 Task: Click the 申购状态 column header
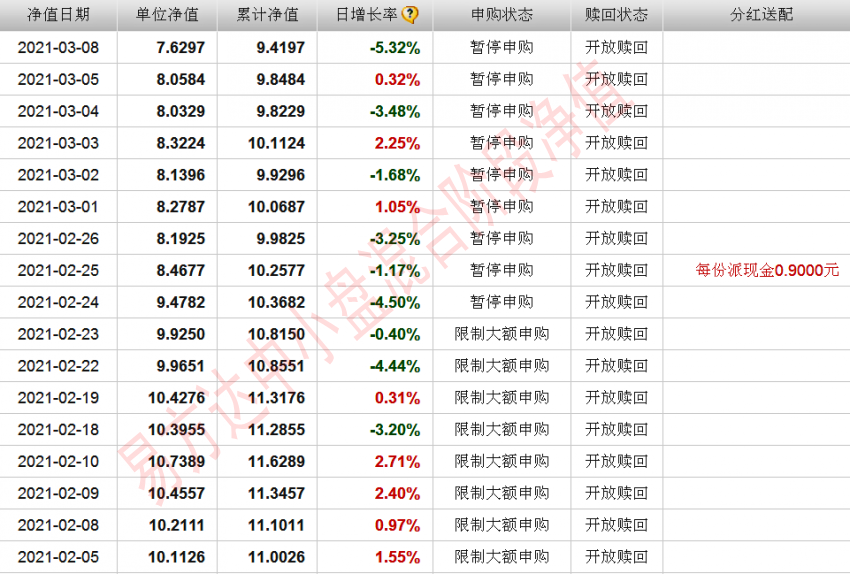(x=502, y=15)
